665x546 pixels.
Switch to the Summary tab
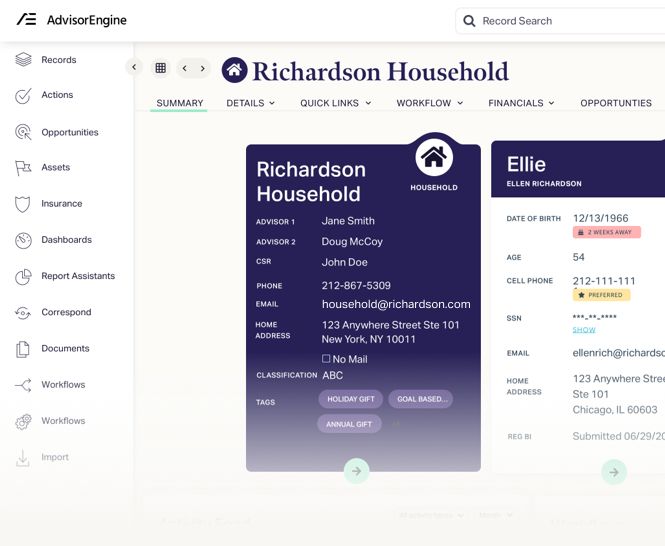click(x=180, y=103)
